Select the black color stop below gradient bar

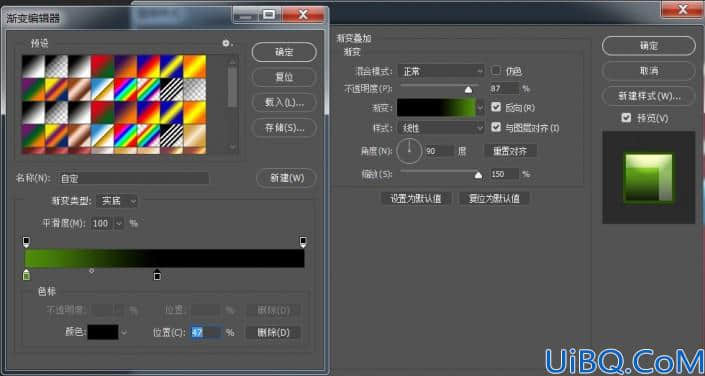coord(157,274)
